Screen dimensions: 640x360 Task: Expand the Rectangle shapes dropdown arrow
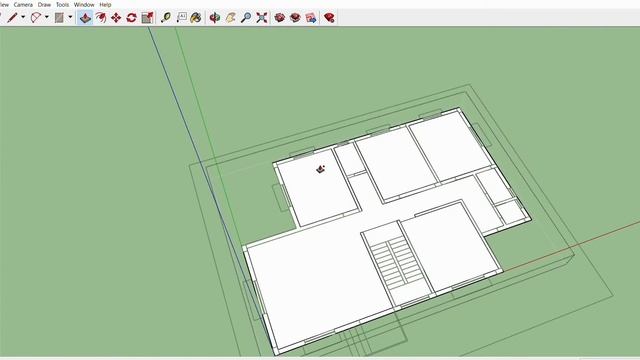tap(70, 18)
